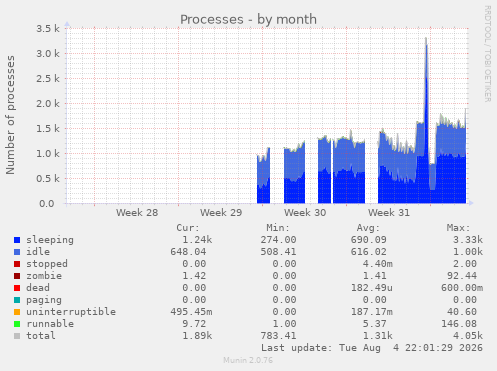Viewport: 497px width, 371px height.
Task: Click the uninterruptible legend color swatch
Action: click(17, 312)
